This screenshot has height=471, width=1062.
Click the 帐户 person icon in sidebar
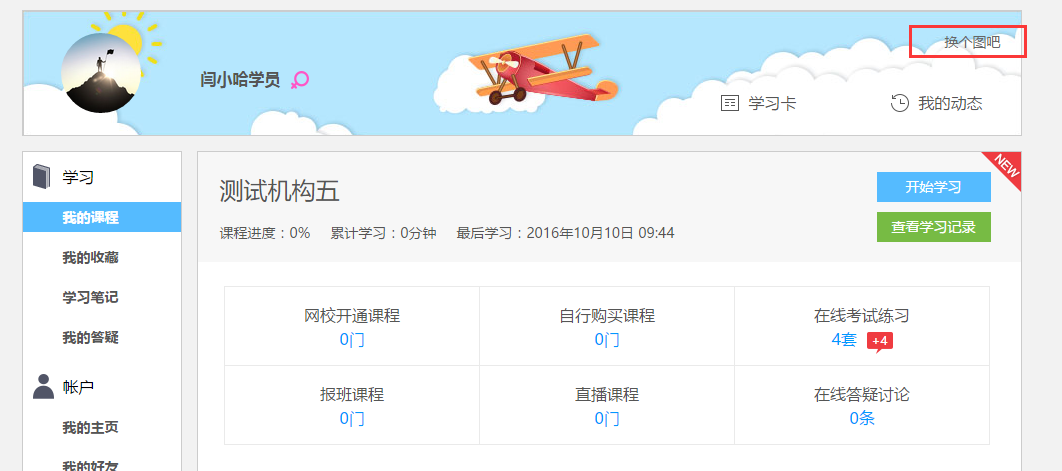click(42, 386)
